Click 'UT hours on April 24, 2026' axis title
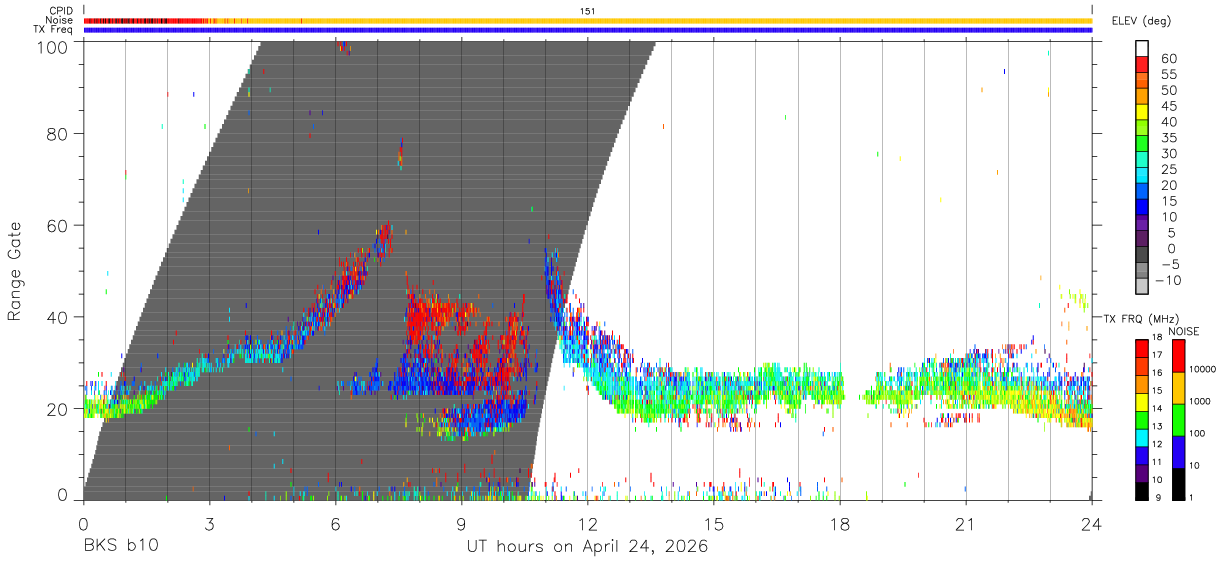 tap(587, 547)
